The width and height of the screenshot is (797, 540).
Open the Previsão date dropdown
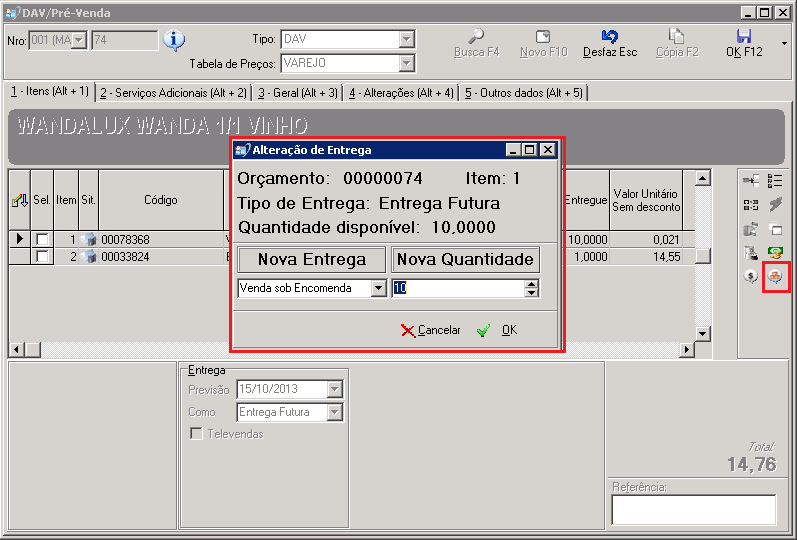[334, 389]
